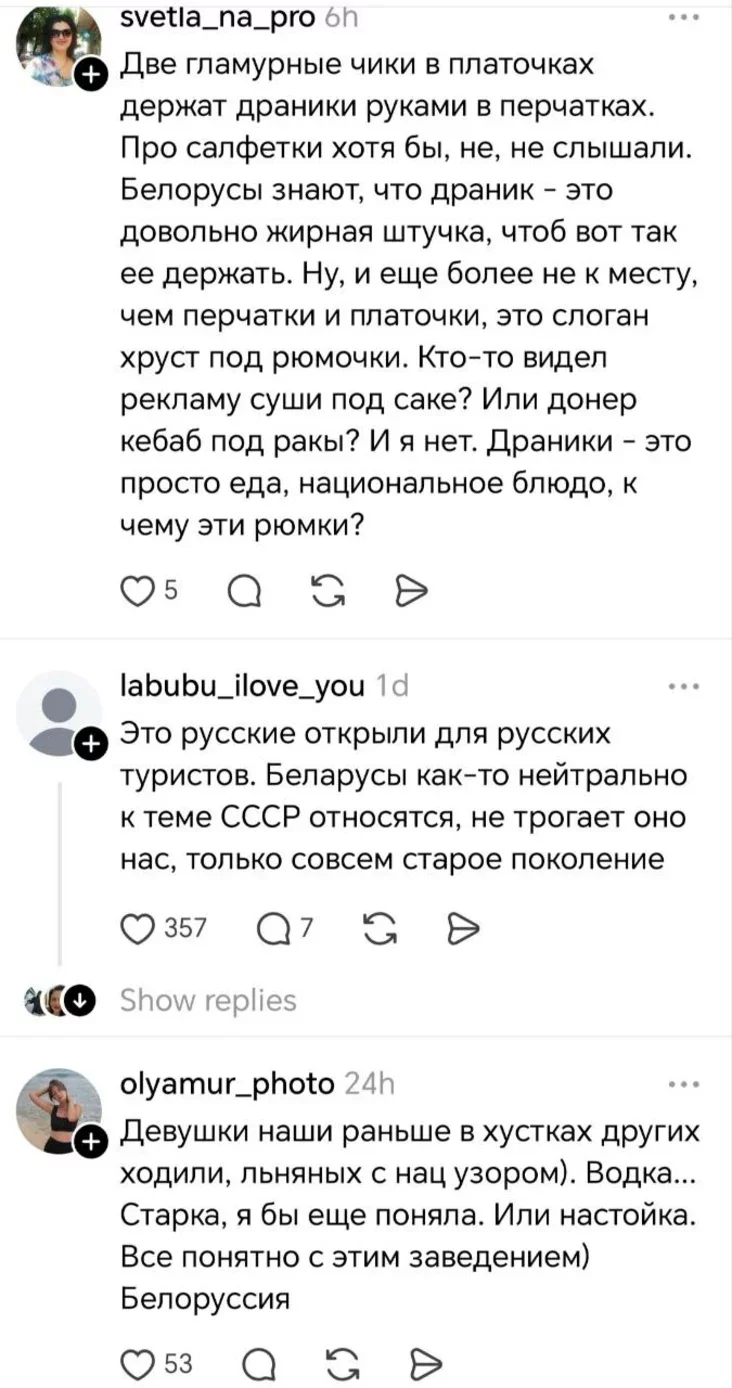
Task: Repost olyamur_photo's comment
Action: 327,1364
